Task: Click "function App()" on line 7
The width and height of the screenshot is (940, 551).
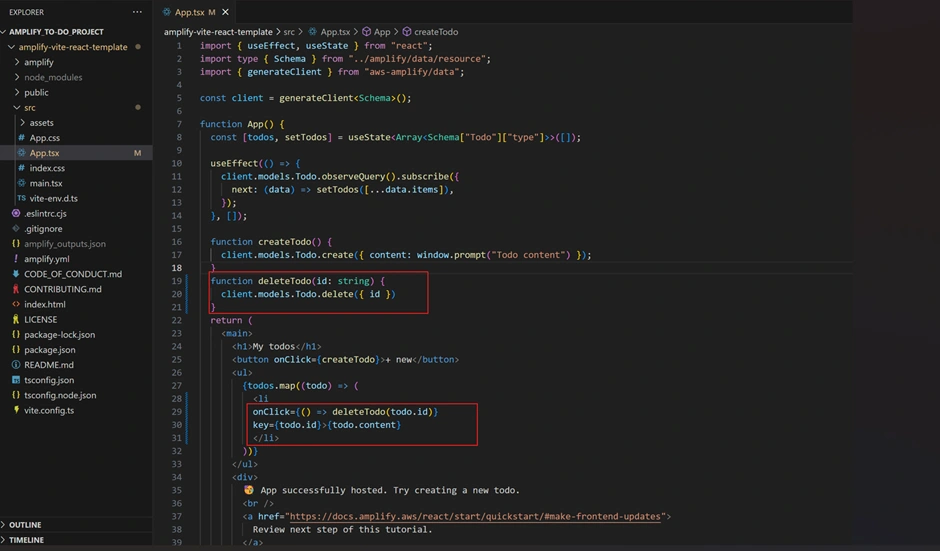Action: 237,124
